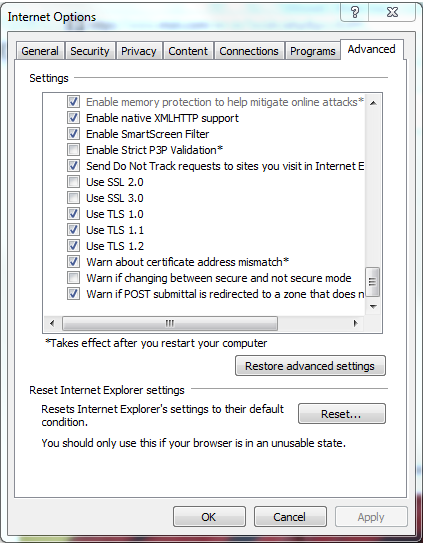Screen dimensions: 424x544
Task: Click the horizontal scroll right arrow
Action: [355, 323]
